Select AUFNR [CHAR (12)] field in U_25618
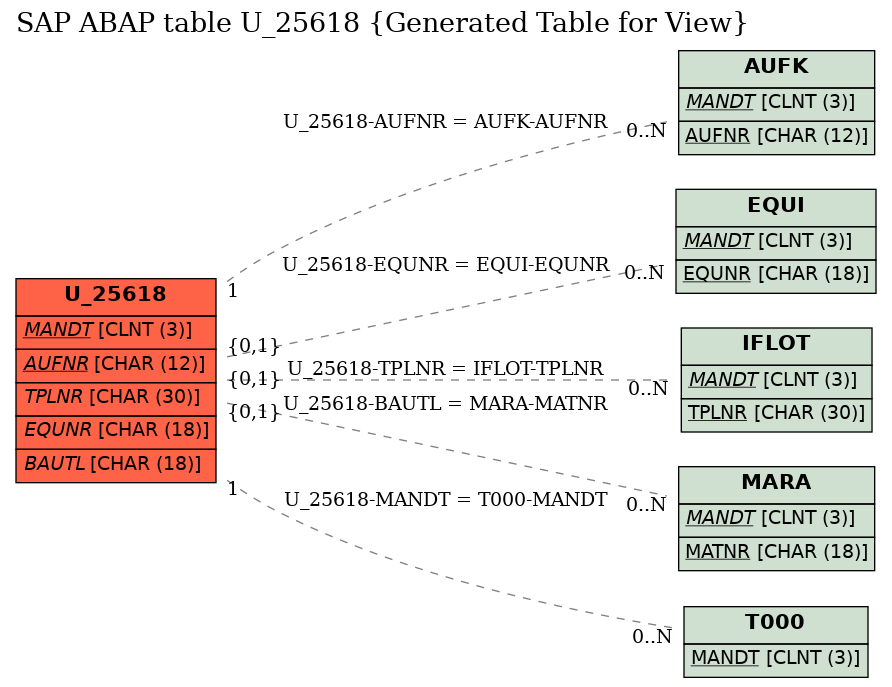This screenshot has width=892, height=687. 115,365
